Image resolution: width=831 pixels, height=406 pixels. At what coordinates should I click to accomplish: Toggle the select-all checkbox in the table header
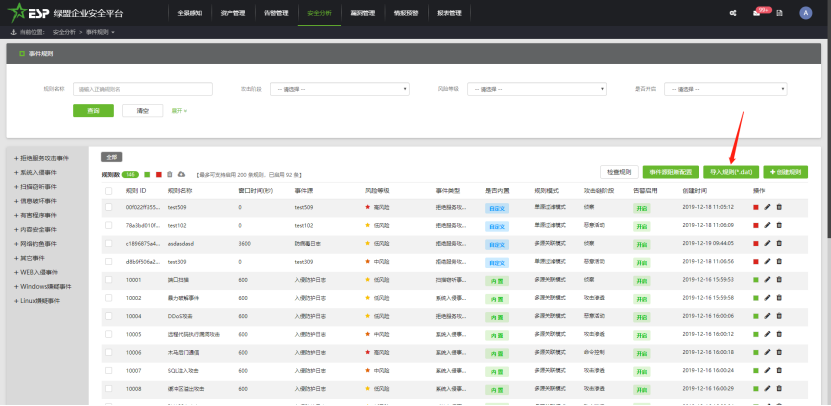(x=109, y=189)
